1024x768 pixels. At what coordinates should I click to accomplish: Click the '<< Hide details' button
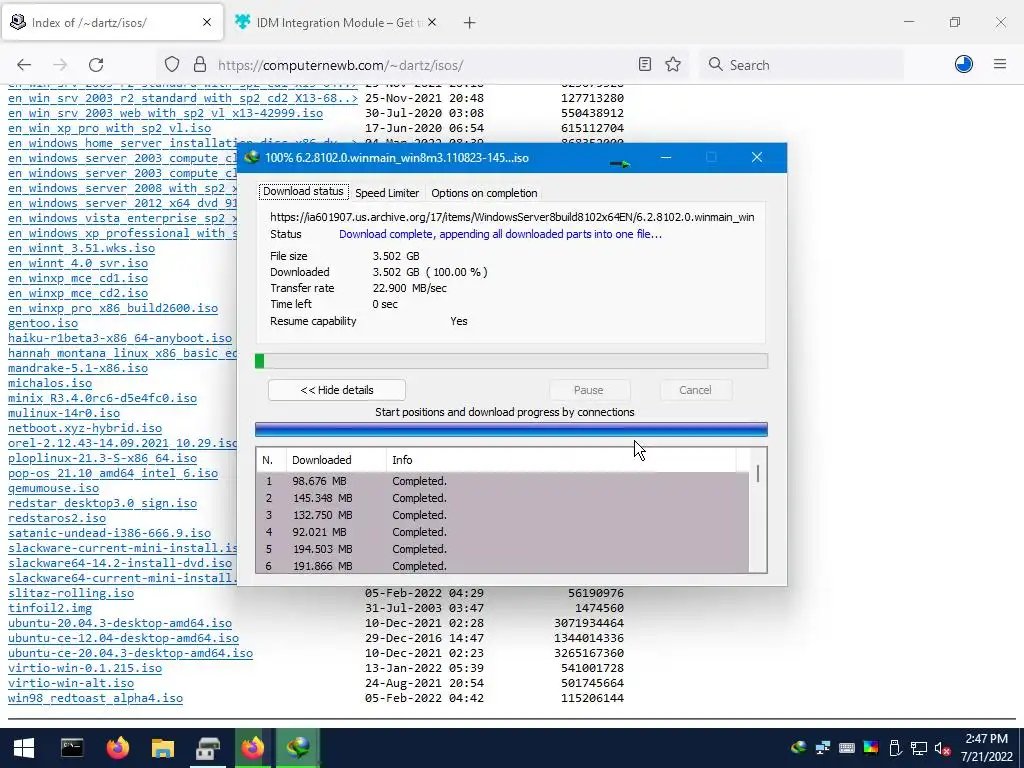click(336, 390)
